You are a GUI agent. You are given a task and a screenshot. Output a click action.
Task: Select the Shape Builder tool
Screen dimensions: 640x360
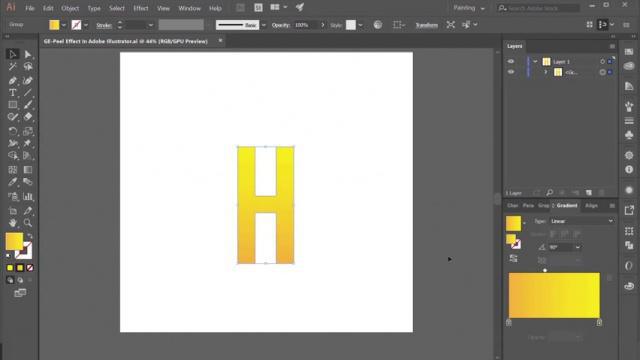click(12, 156)
